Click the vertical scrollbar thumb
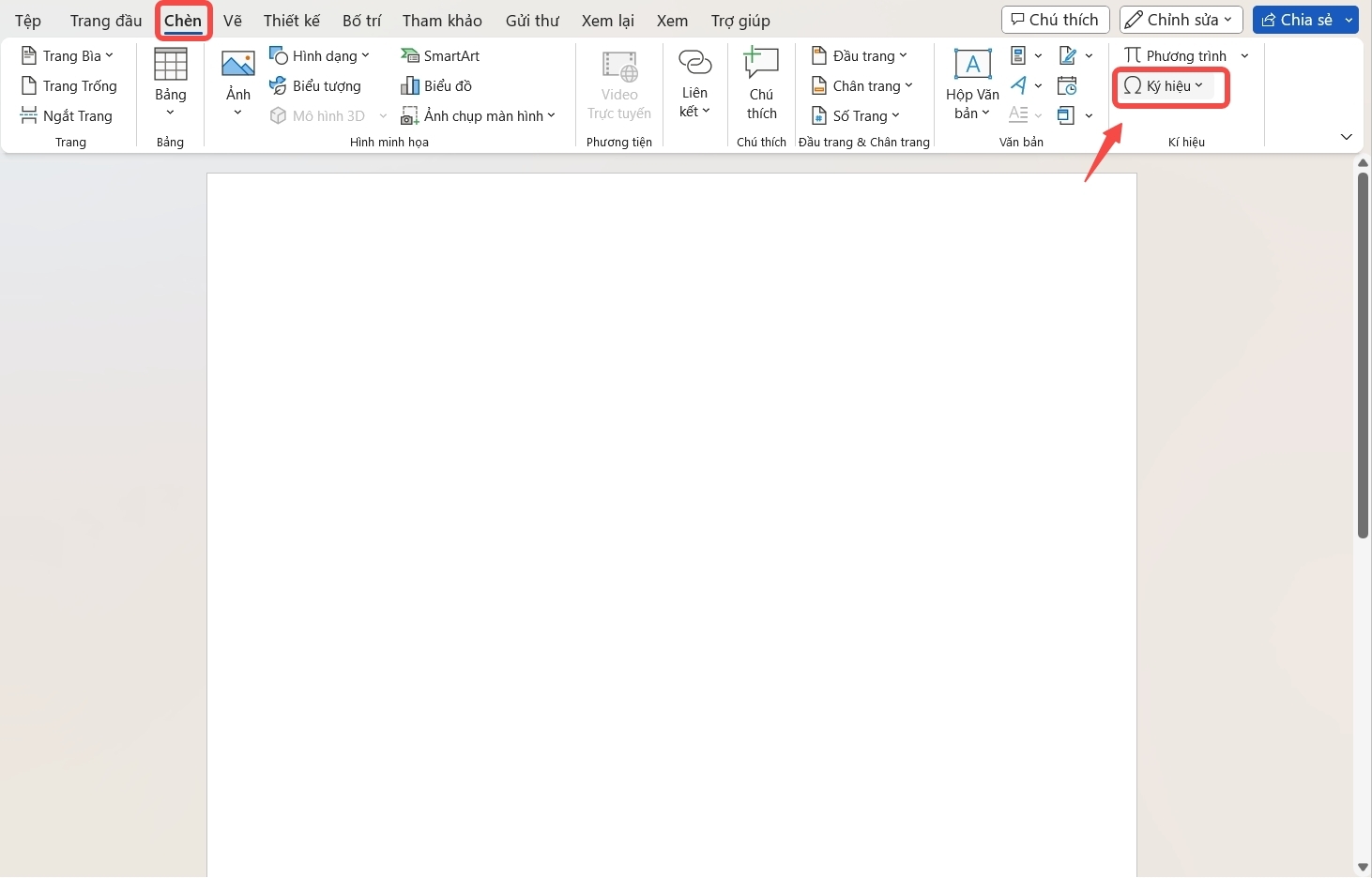Viewport: 1372px width, 878px height. point(1363,355)
